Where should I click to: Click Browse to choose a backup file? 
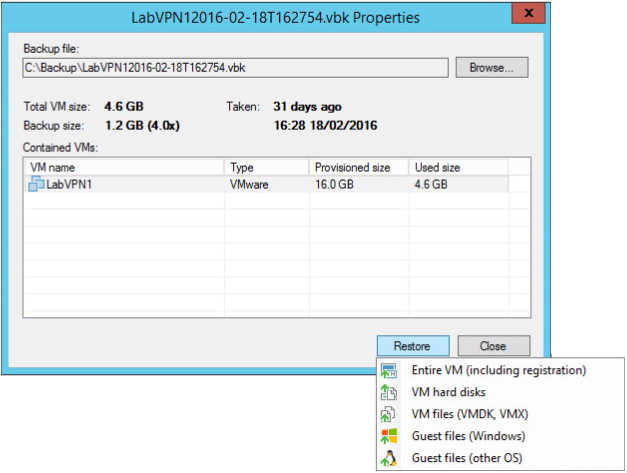(492, 68)
